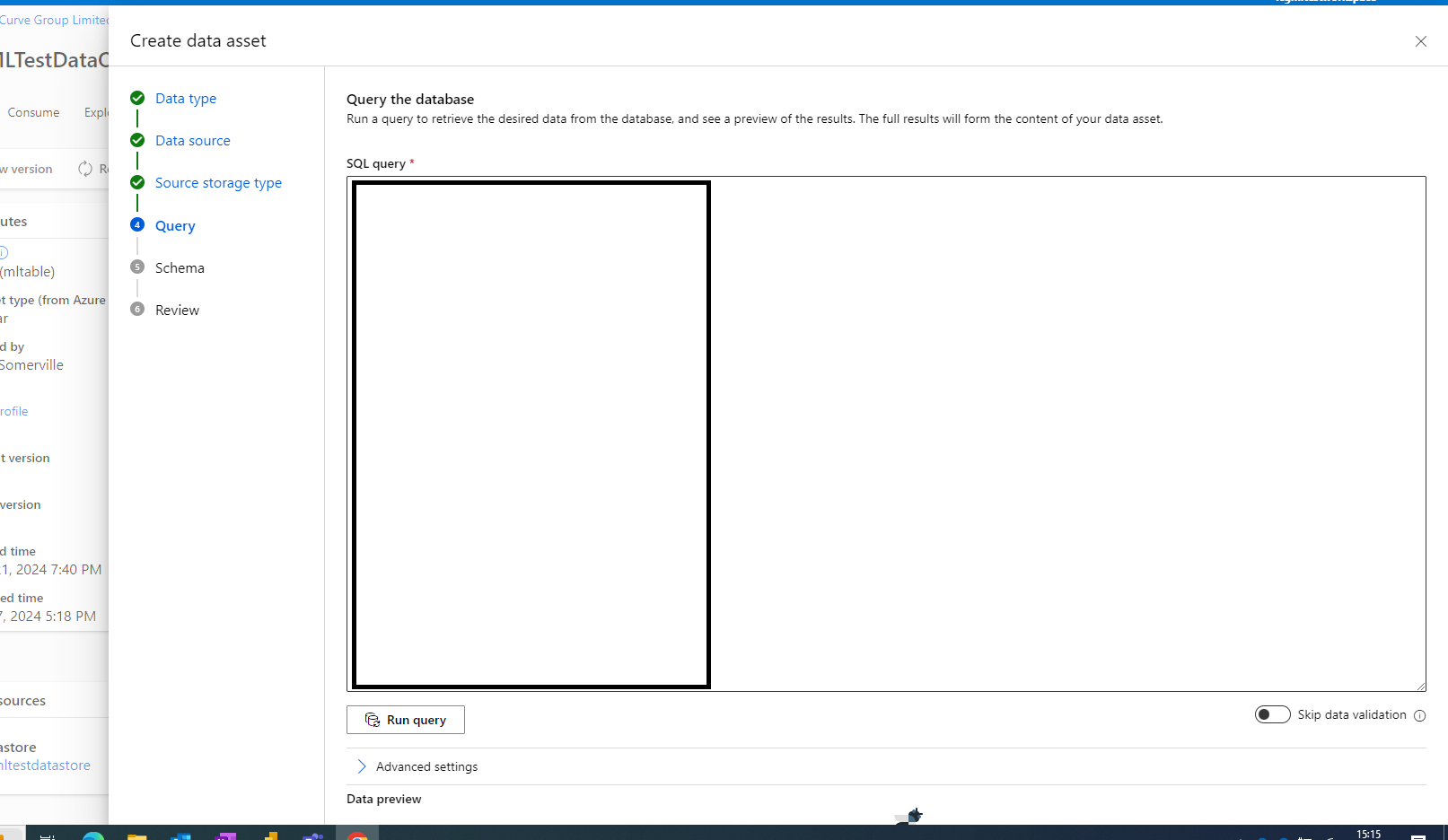Open Microsoft Edge from the taskbar
The width and height of the screenshot is (1448, 840).
[92, 837]
